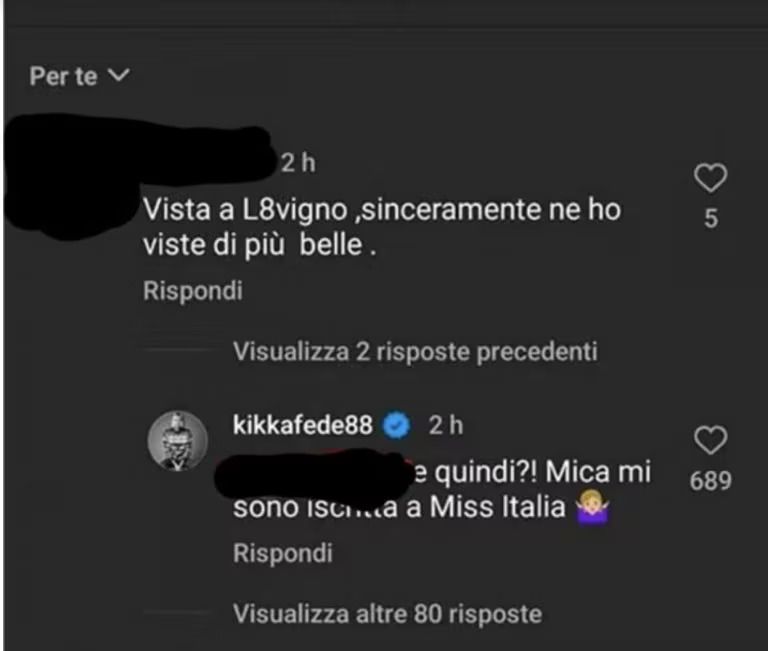Screen dimensions: 768x651
Task: Expand "Visualizza altre 80 risposte"
Action: coord(387,614)
